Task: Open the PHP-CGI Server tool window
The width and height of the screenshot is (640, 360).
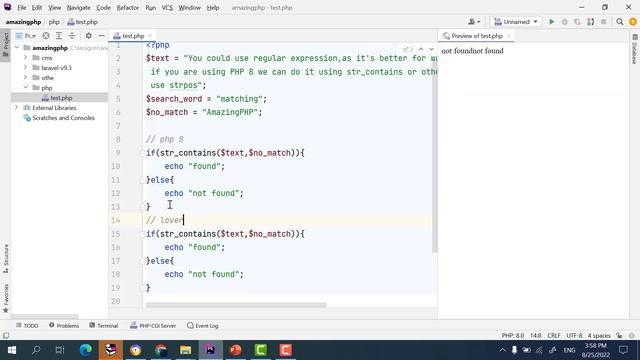Action: click(153, 326)
